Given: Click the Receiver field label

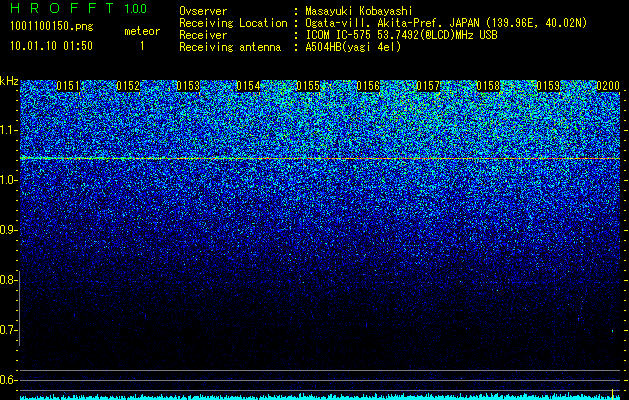Looking at the screenshot, I should (203, 35).
